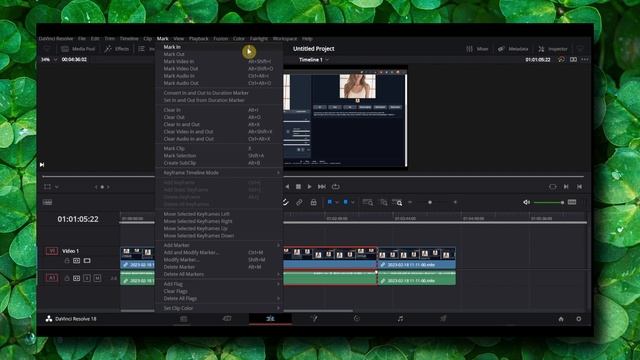Toggle linked selection chain icon
Image resolution: width=640 pixels, height=360 pixels.
(299, 202)
